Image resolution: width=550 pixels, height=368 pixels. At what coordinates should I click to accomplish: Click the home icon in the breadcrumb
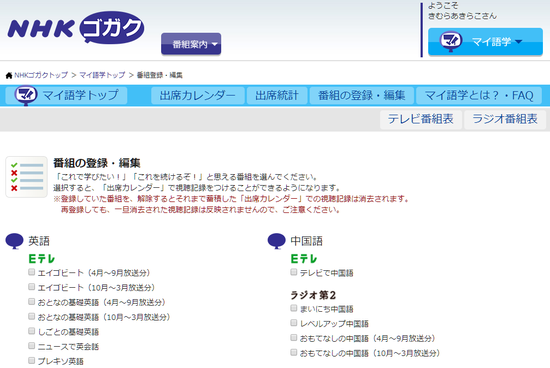click(x=9, y=75)
